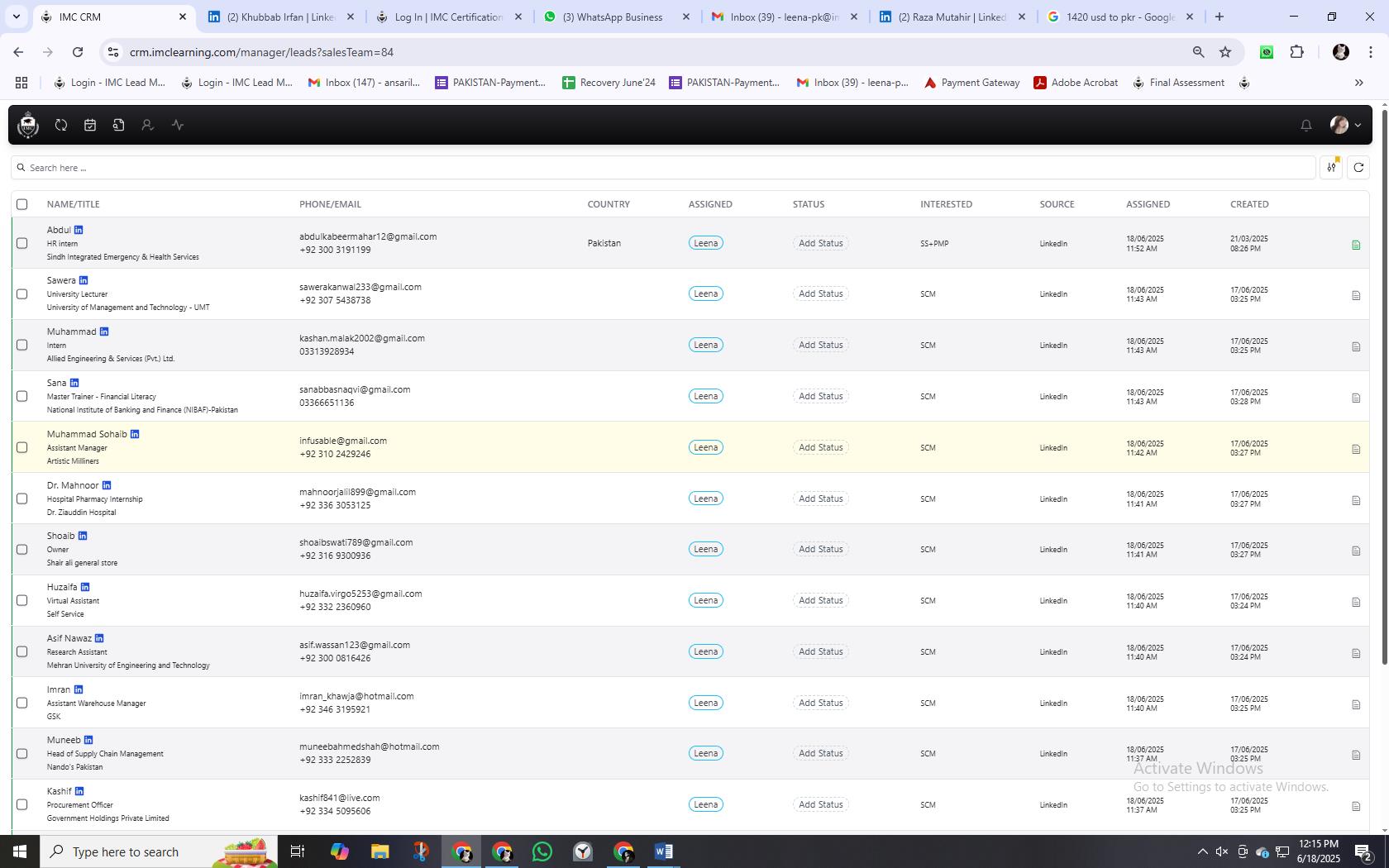Viewport: 1389px width, 868px height.
Task: Click the Leena assignee badge in Kashif's row
Action: click(705, 804)
